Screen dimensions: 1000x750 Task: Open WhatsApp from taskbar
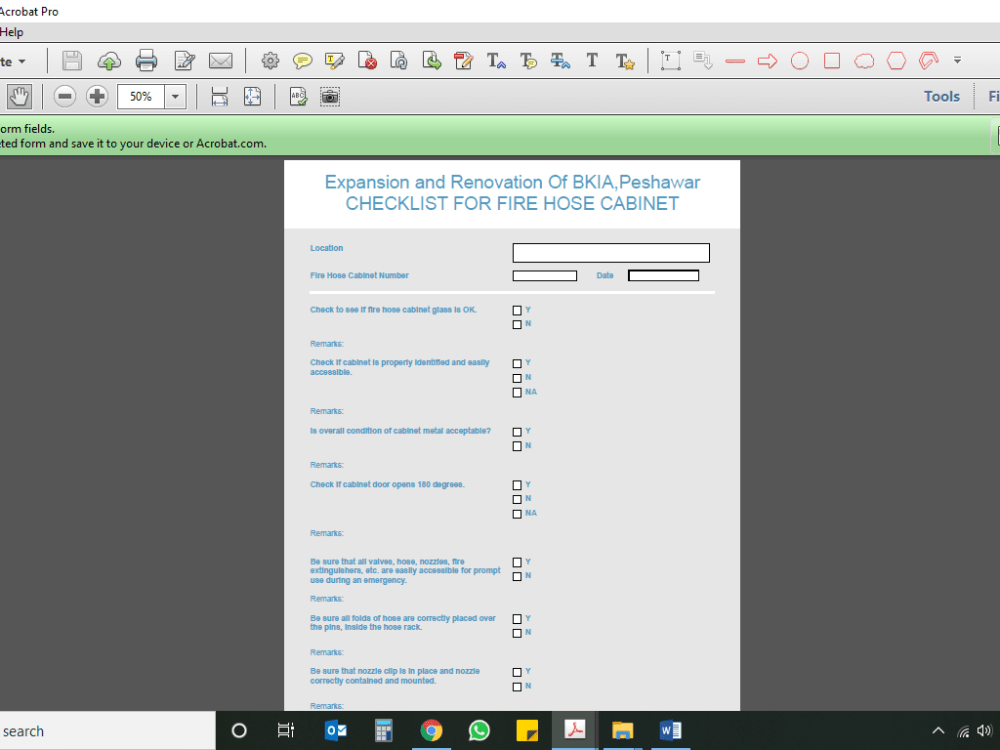479,730
